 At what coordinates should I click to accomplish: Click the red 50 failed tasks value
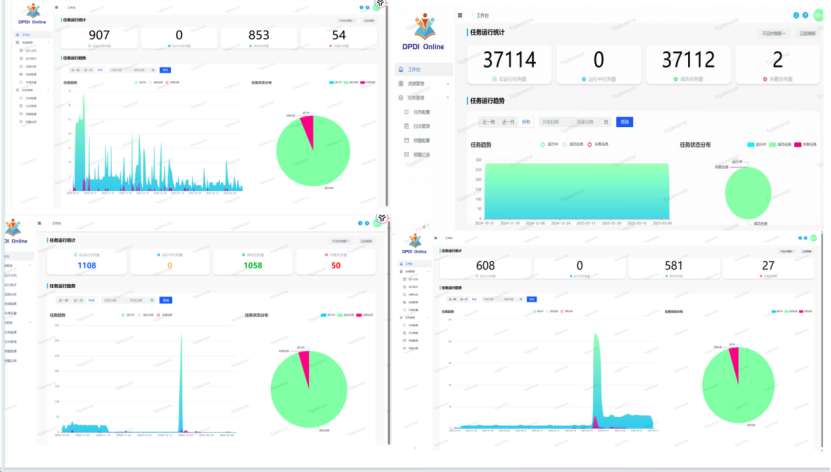click(x=336, y=265)
